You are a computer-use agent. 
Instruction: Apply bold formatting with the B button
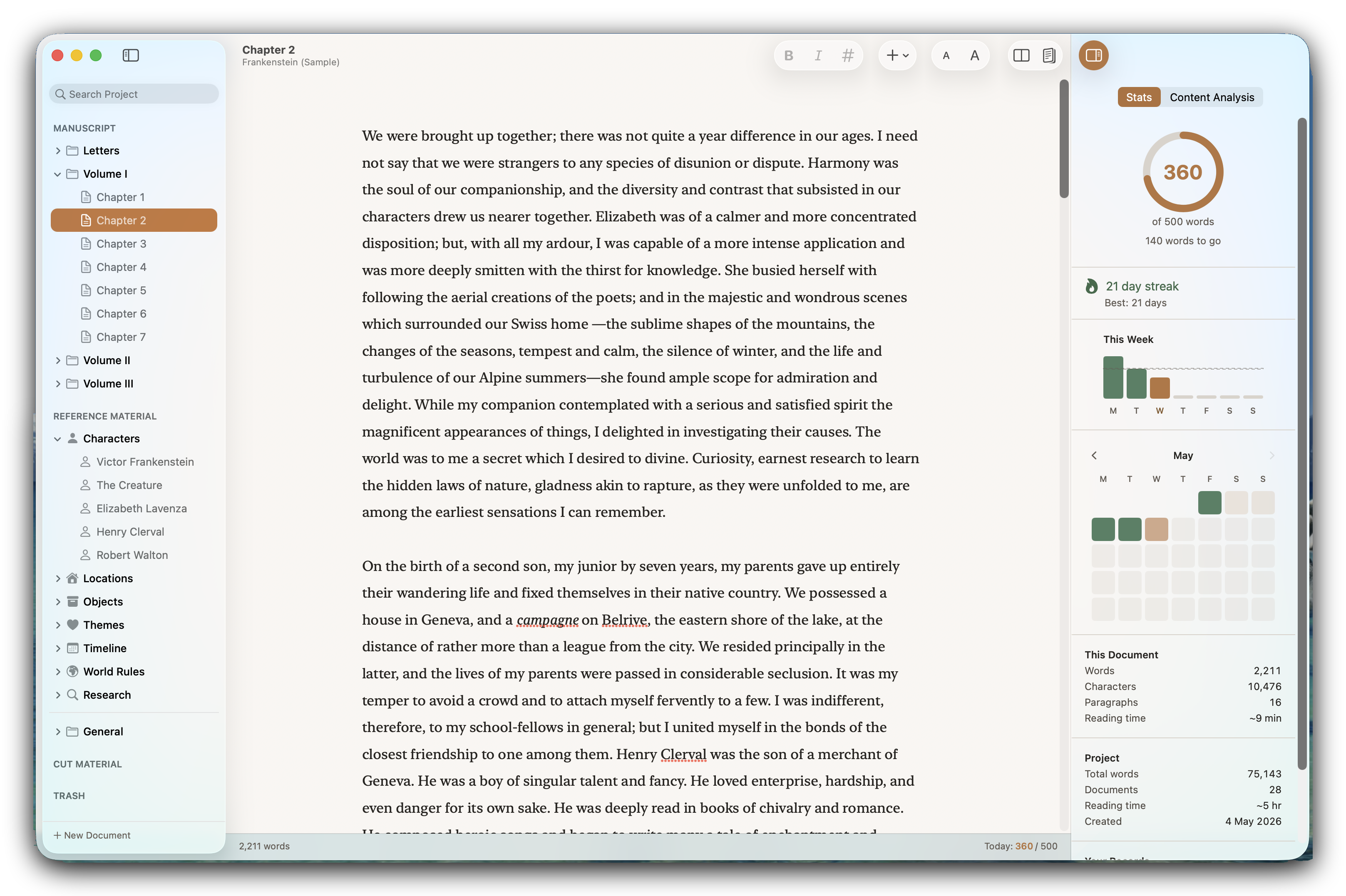(x=788, y=55)
